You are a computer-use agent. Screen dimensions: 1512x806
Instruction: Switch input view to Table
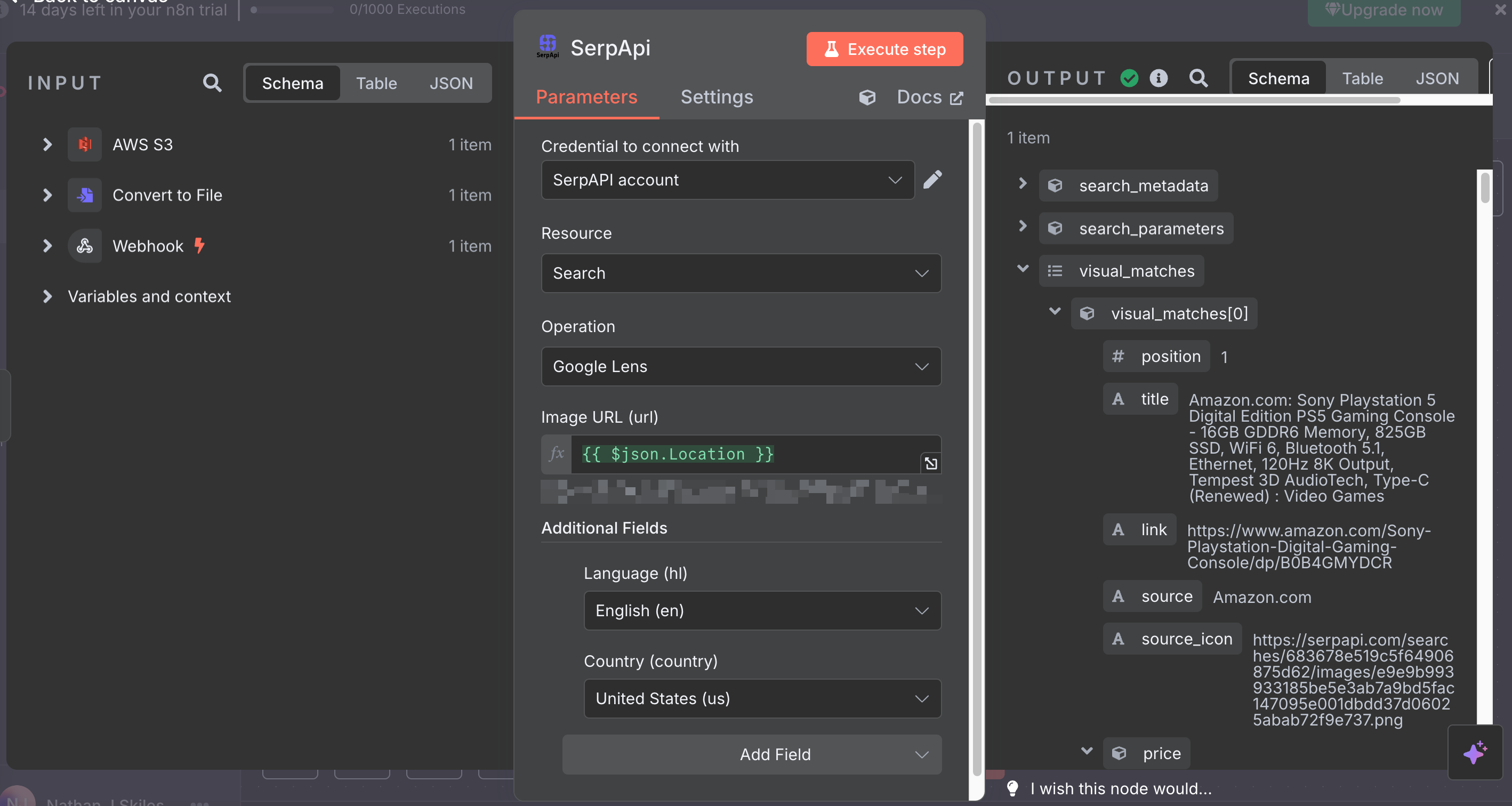click(376, 83)
